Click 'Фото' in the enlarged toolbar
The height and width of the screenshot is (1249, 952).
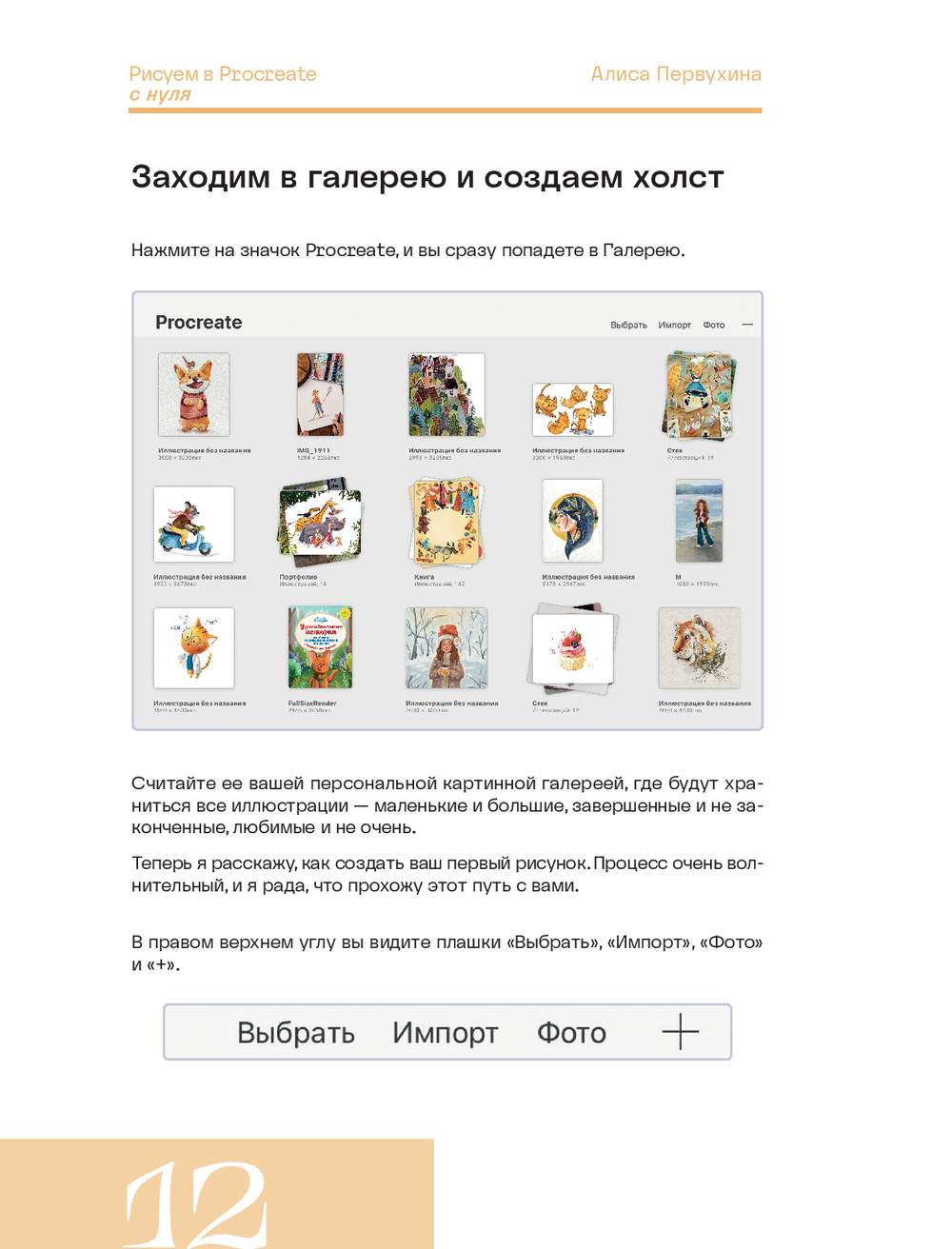[x=571, y=1033]
